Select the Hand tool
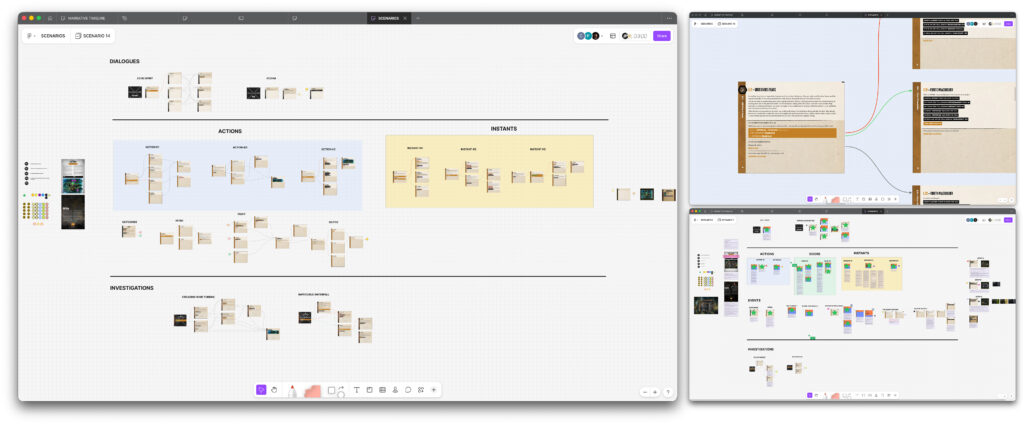 [x=274, y=390]
